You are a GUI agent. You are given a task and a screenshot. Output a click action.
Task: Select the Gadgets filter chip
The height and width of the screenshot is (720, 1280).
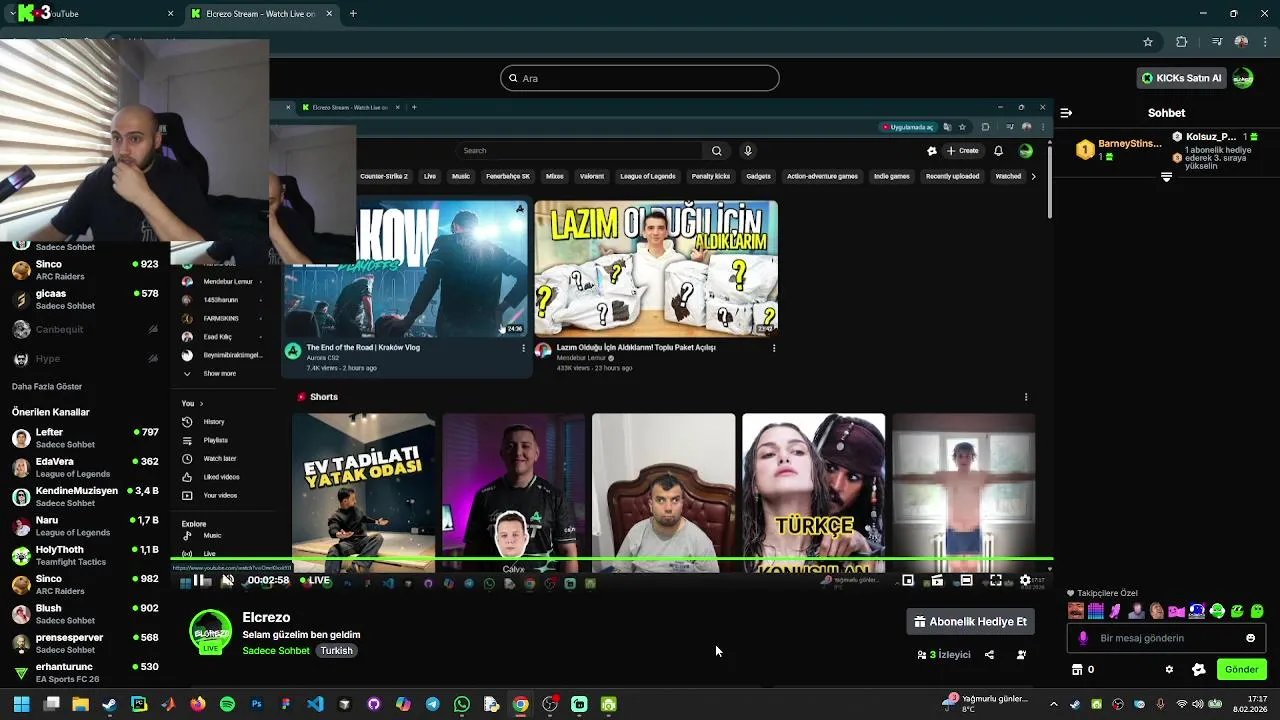[x=758, y=176]
